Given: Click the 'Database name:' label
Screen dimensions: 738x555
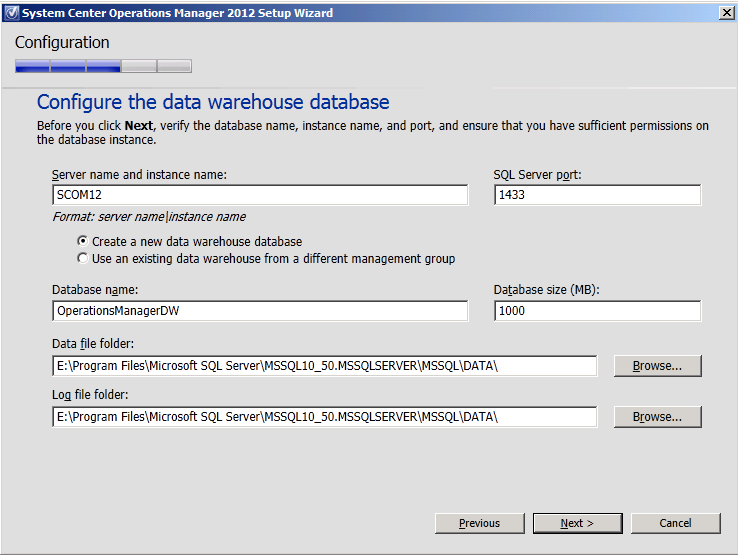Looking at the screenshot, I should coord(95,290).
